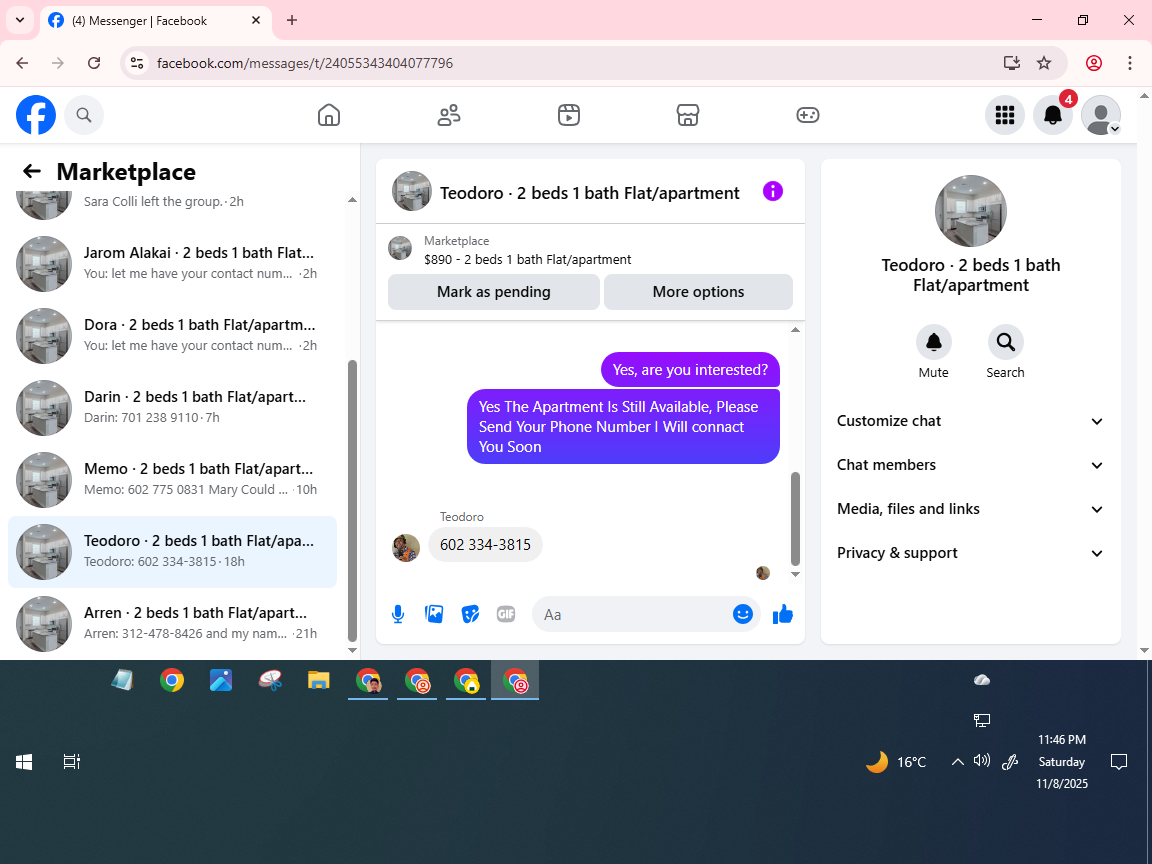The height and width of the screenshot is (864, 1152).
Task: Click listing thumbnail in right info panel
Action: [x=971, y=211]
